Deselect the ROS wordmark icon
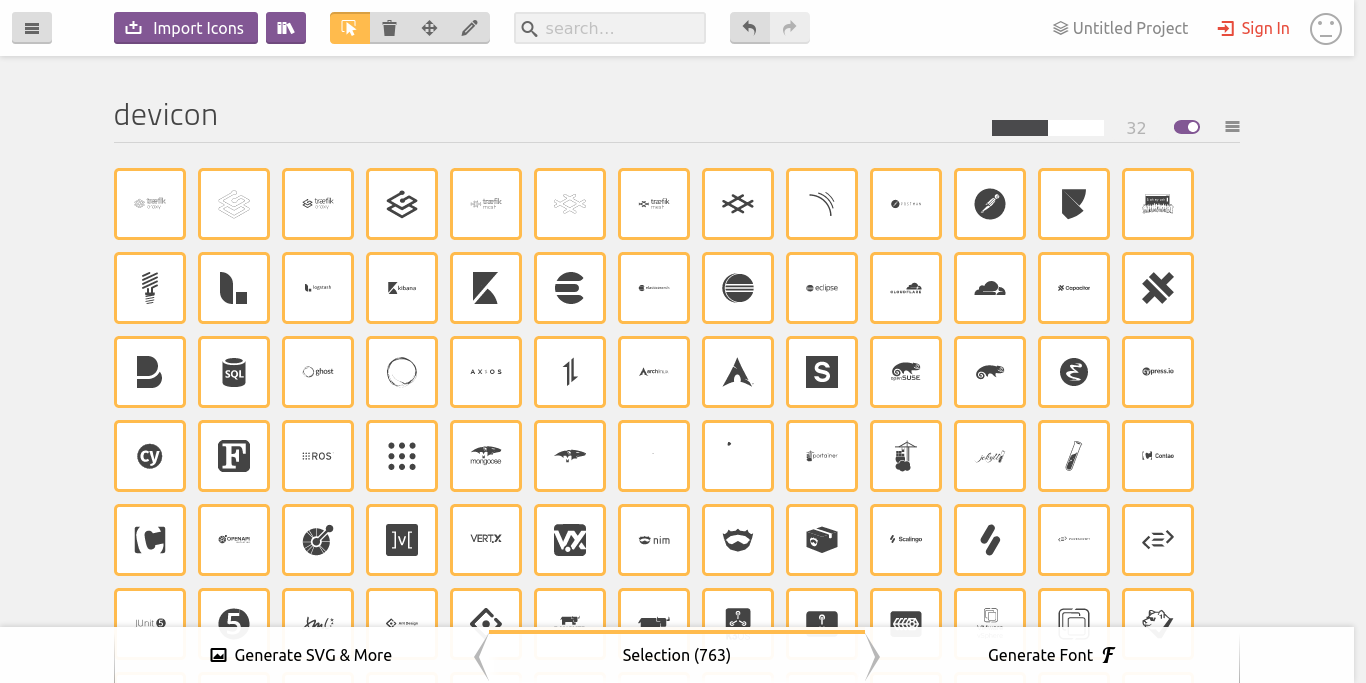The image size is (1366, 683). (318, 456)
